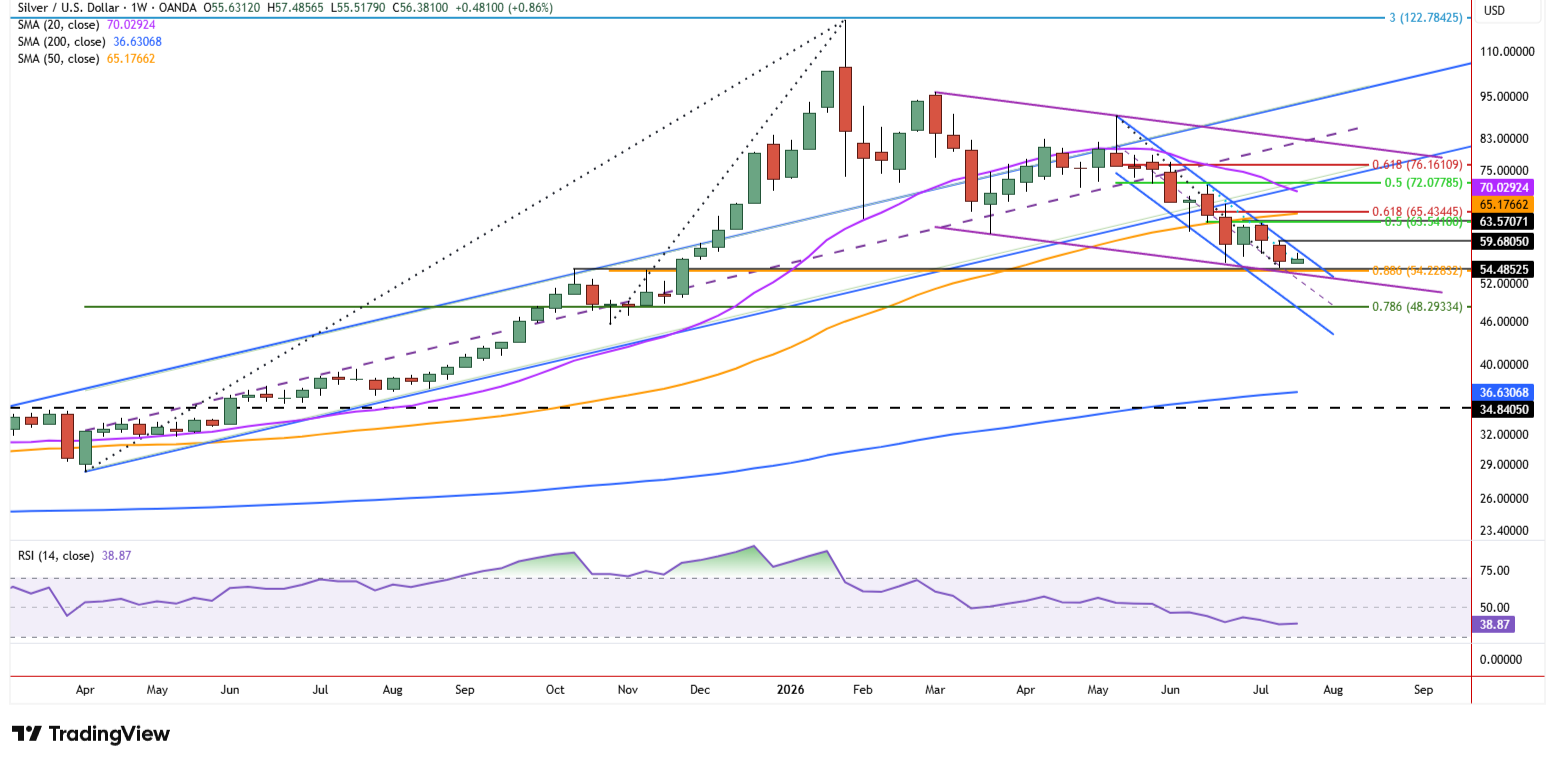Select the 0.618 (65.43445) Fibonacci label

click(x=1417, y=212)
